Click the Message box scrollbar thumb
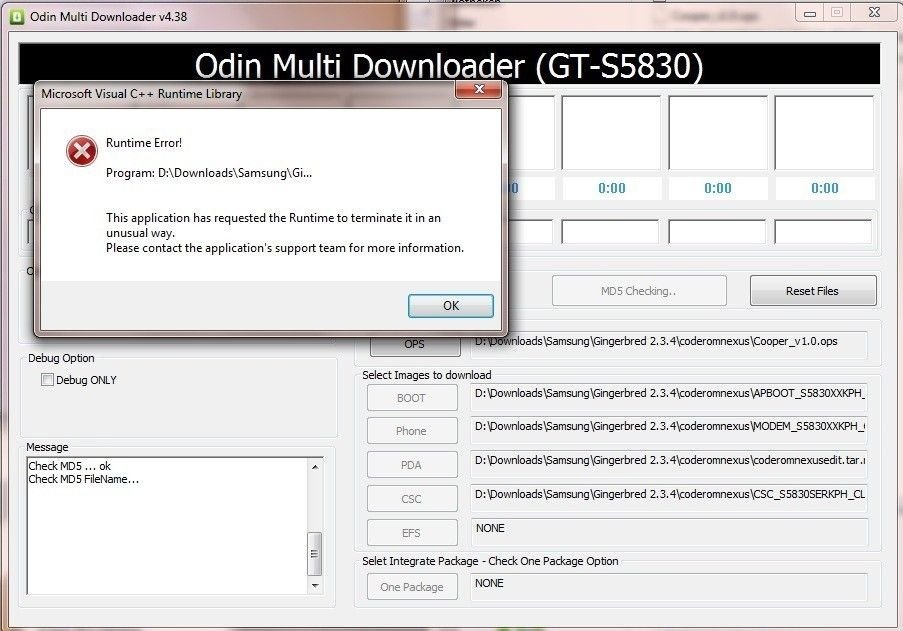This screenshot has width=903, height=631. [314, 554]
